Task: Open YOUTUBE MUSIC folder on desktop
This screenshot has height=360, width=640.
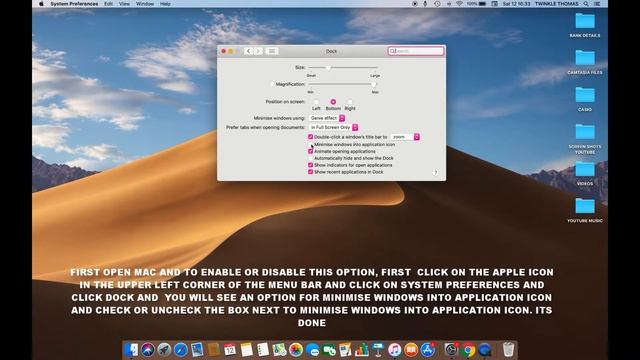Action: (x=585, y=210)
